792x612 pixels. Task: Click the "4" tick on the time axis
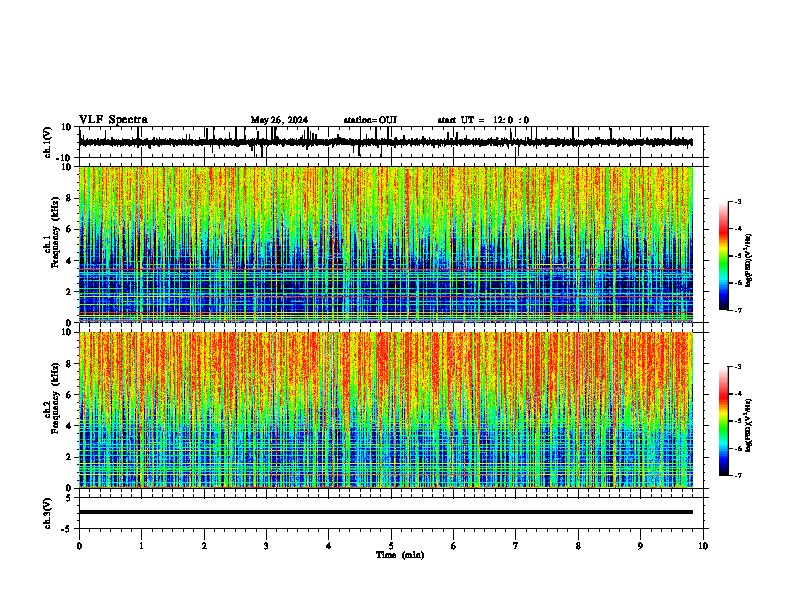pos(329,546)
